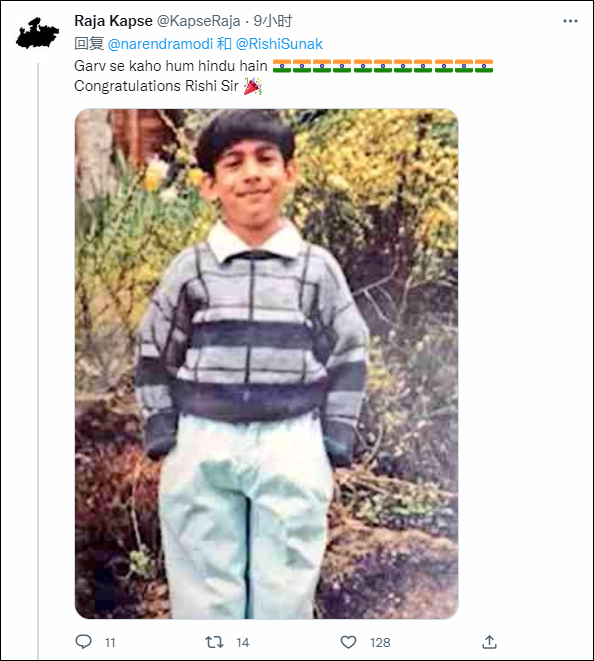This screenshot has width=594, height=661.
Task: Enlarge the boy in garden photo
Action: [266, 364]
